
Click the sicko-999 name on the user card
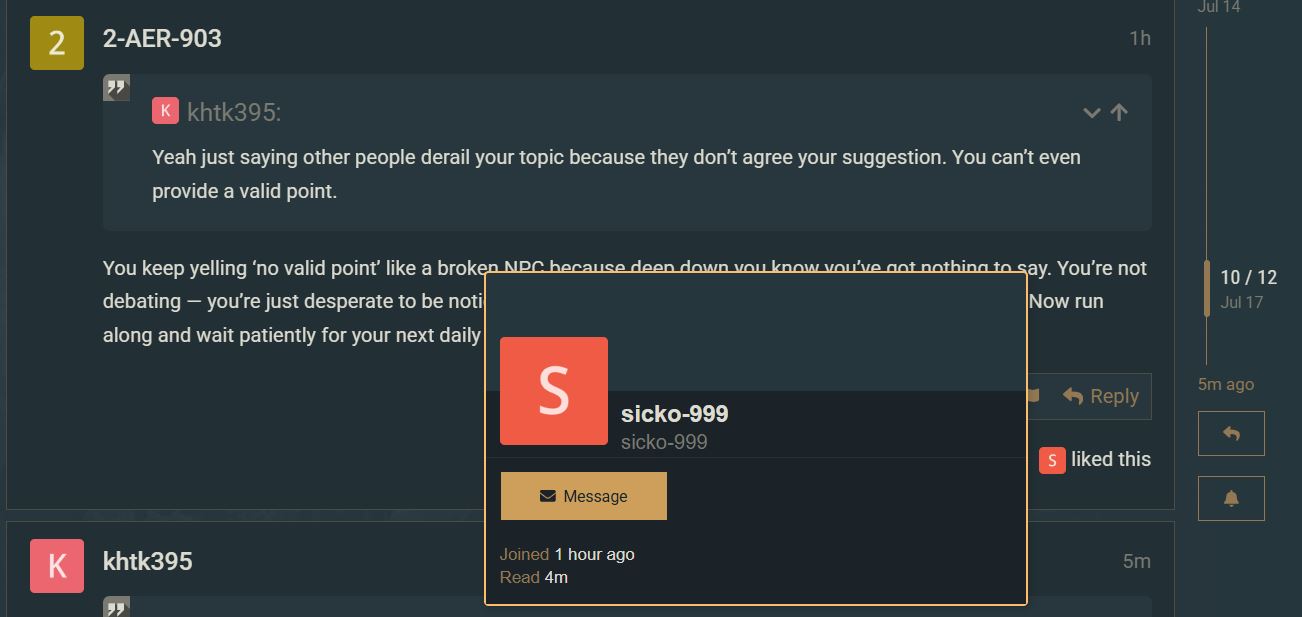(x=674, y=414)
